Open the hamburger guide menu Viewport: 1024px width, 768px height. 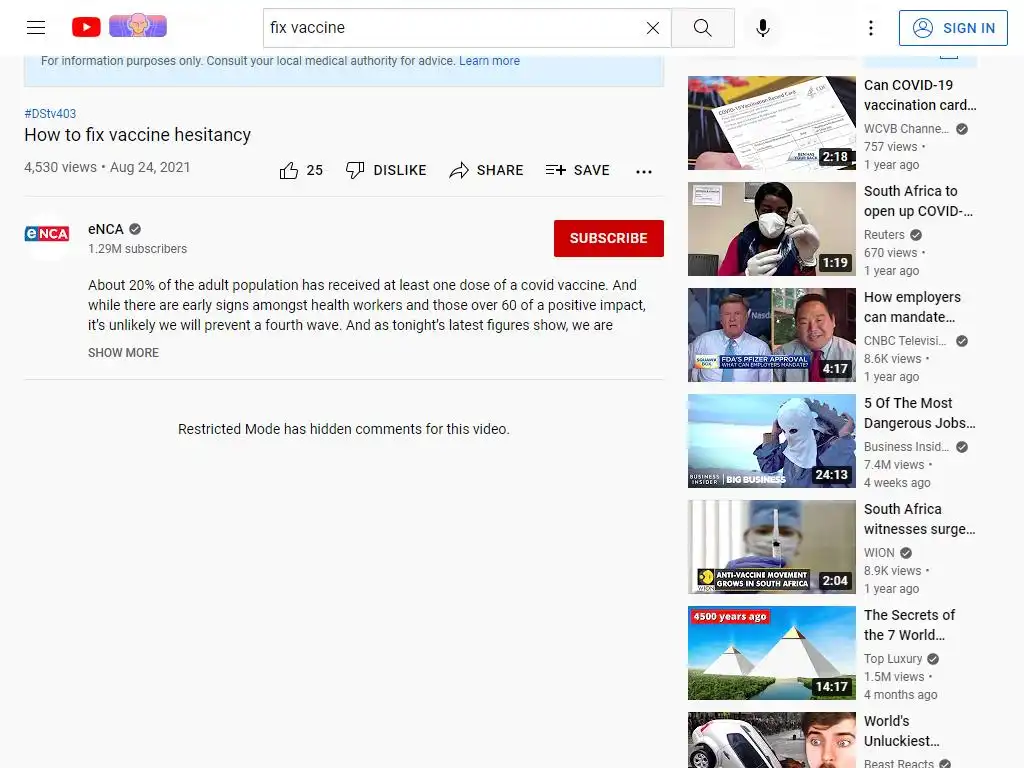[36, 27]
